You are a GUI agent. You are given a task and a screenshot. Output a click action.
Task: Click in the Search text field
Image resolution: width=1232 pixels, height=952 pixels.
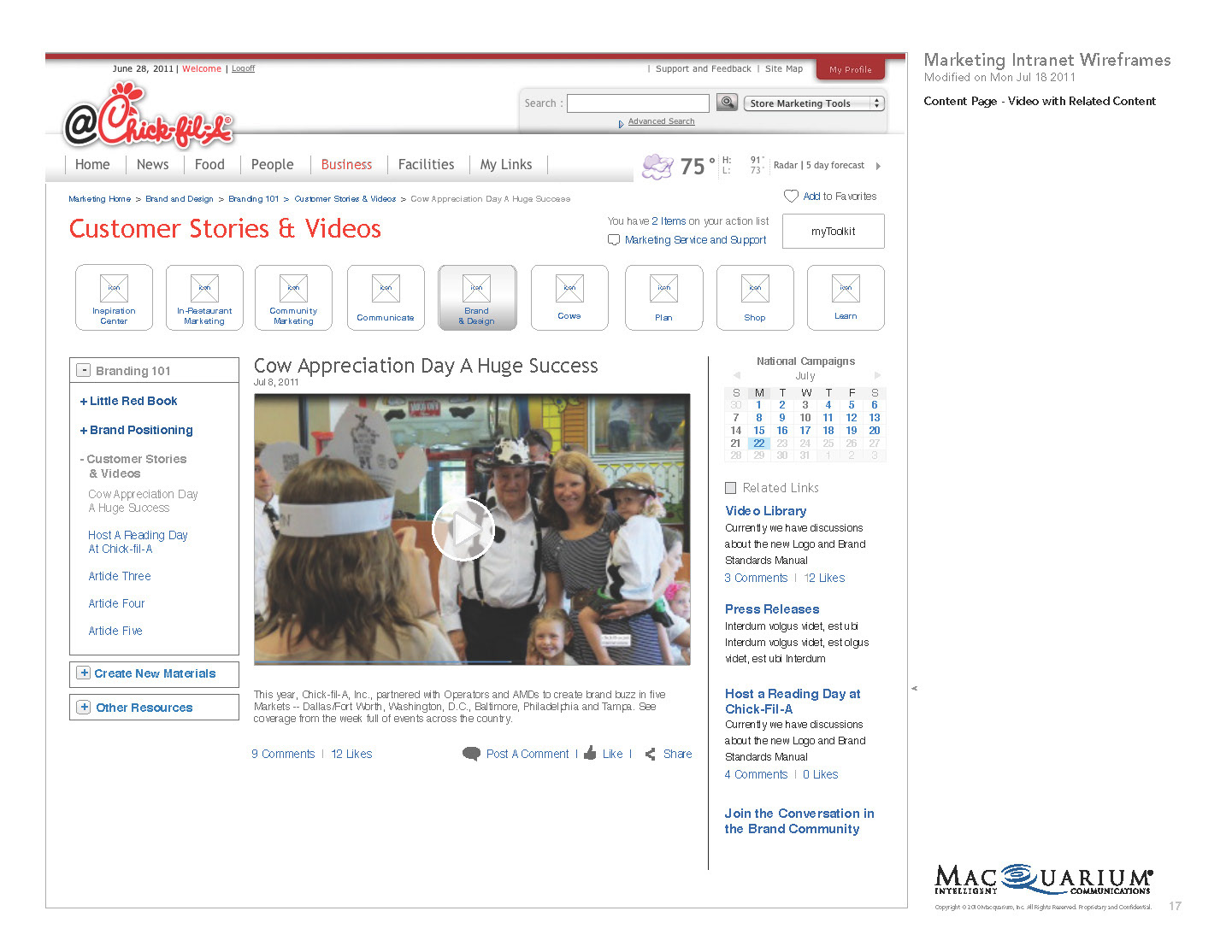point(638,103)
